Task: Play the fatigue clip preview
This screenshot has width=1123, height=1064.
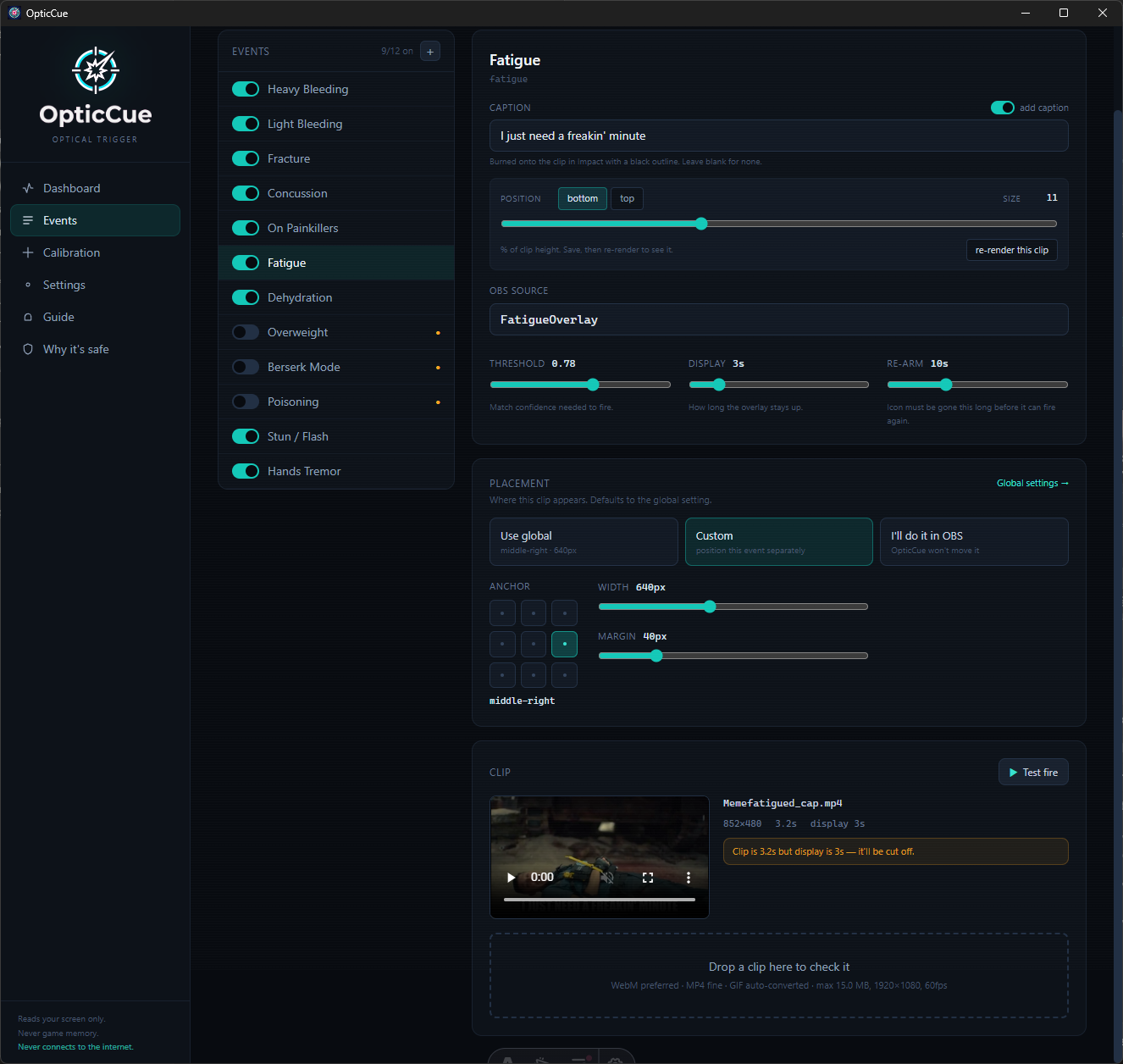Action: point(511,878)
